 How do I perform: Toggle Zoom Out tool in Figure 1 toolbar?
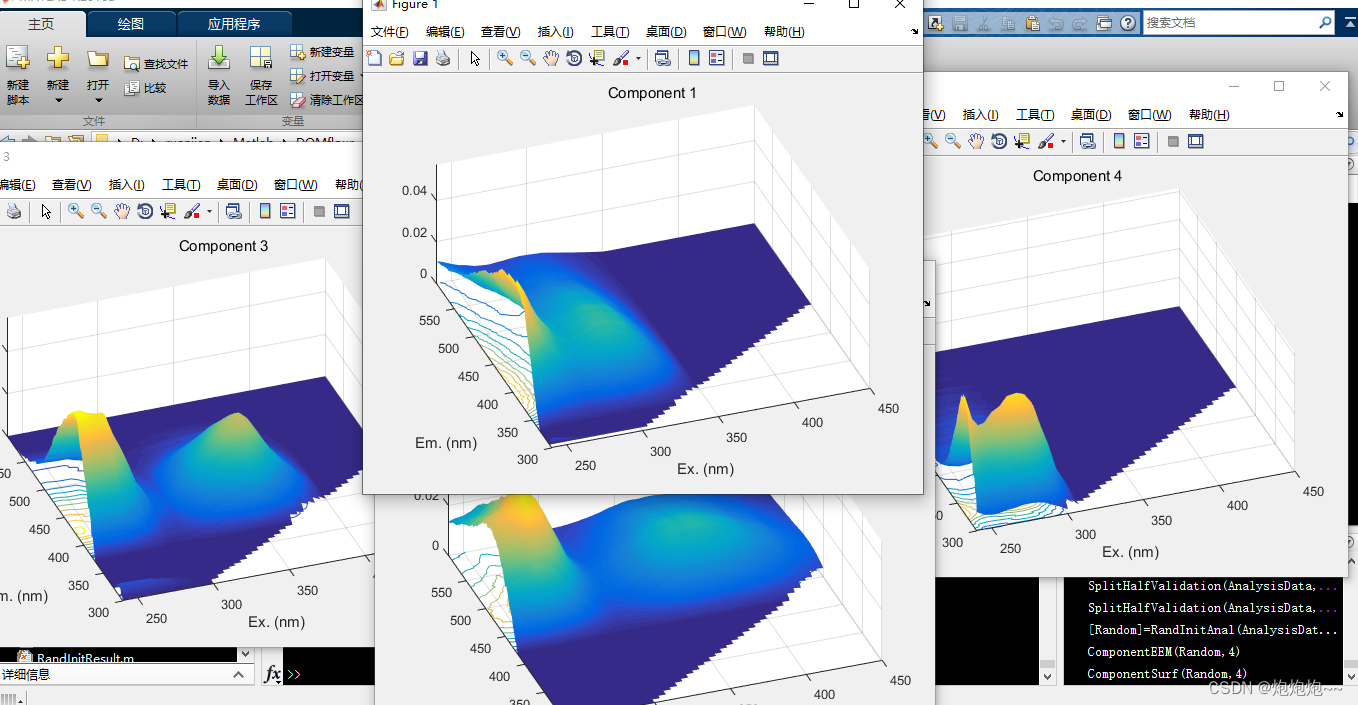pos(528,59)
